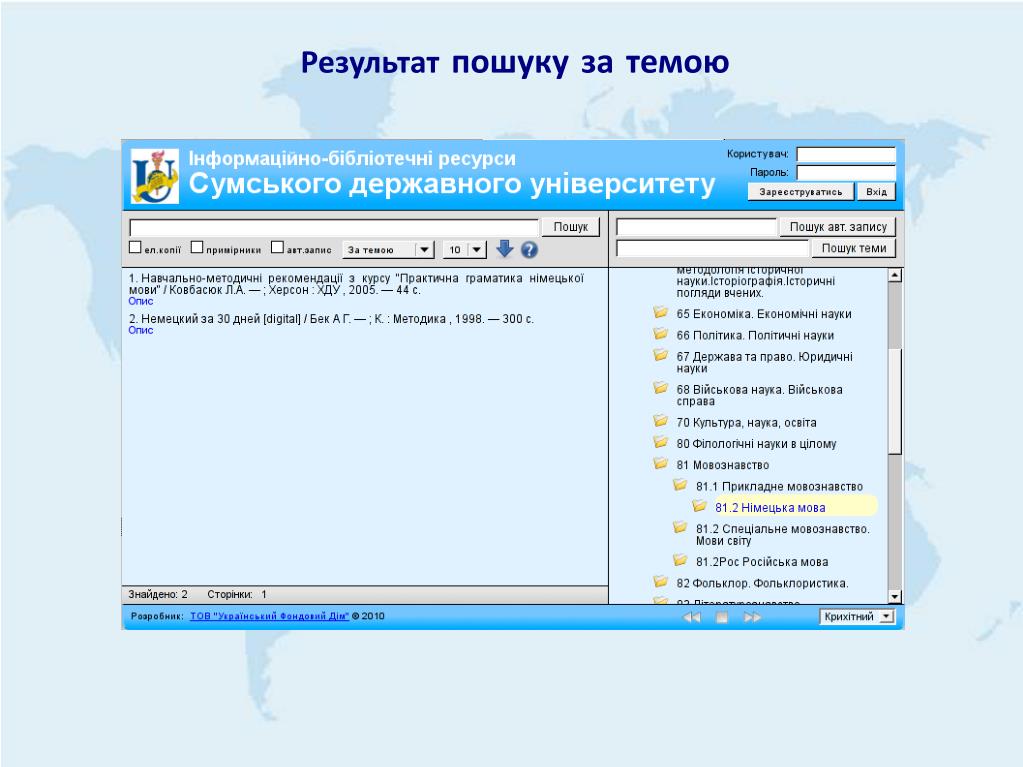The height and width of the screenshot is (767, 1023).
Task: Click folder icon for 70 Культура
Action: [x=660, y=421]
